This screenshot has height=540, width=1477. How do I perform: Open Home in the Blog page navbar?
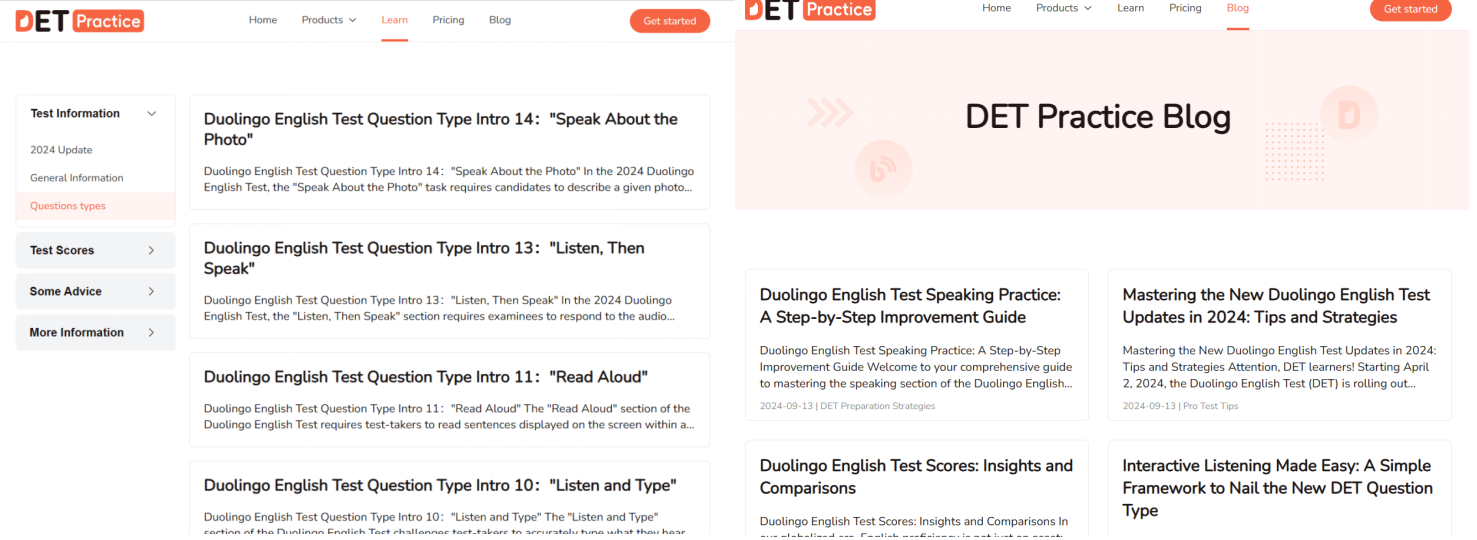pyautogui.click(x=997, y=8)
